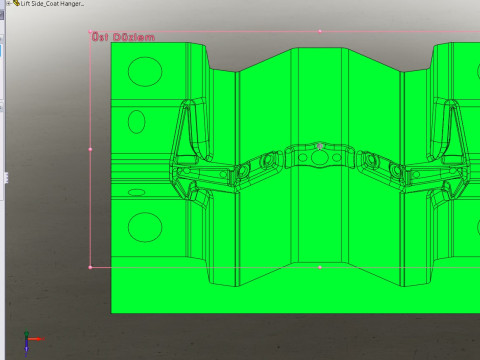Image resolution: width=480 pixels, height=360 pixels.
Task: Expand the Lift Side_Coat Hanger tree node
Action: tap(8, 4)
